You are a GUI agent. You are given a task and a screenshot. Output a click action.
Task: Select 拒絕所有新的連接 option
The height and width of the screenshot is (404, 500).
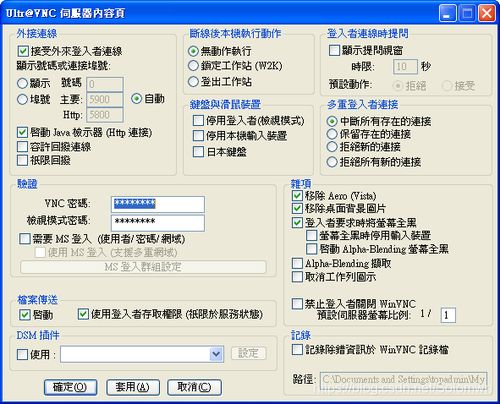tap(332, 162)
